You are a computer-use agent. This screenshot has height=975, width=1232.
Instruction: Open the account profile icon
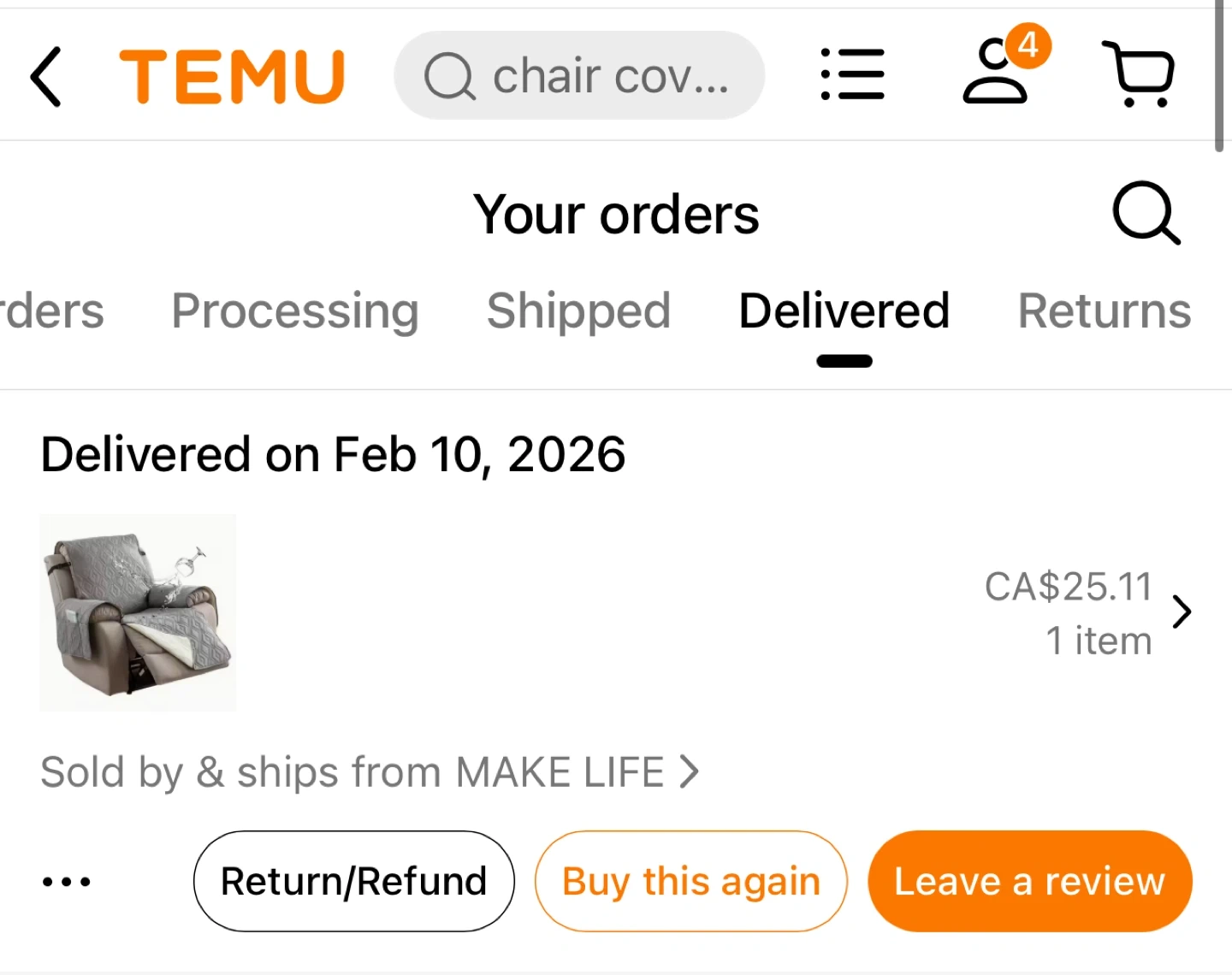995,77
